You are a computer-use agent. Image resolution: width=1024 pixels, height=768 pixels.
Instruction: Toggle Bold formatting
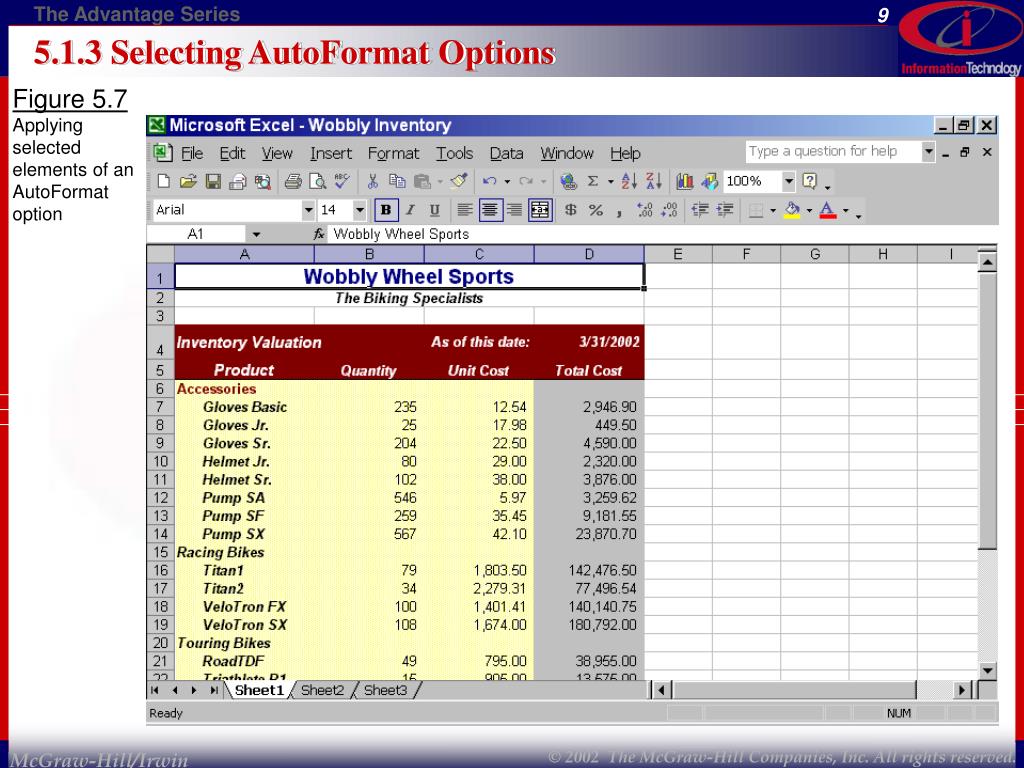click(386, 210)
